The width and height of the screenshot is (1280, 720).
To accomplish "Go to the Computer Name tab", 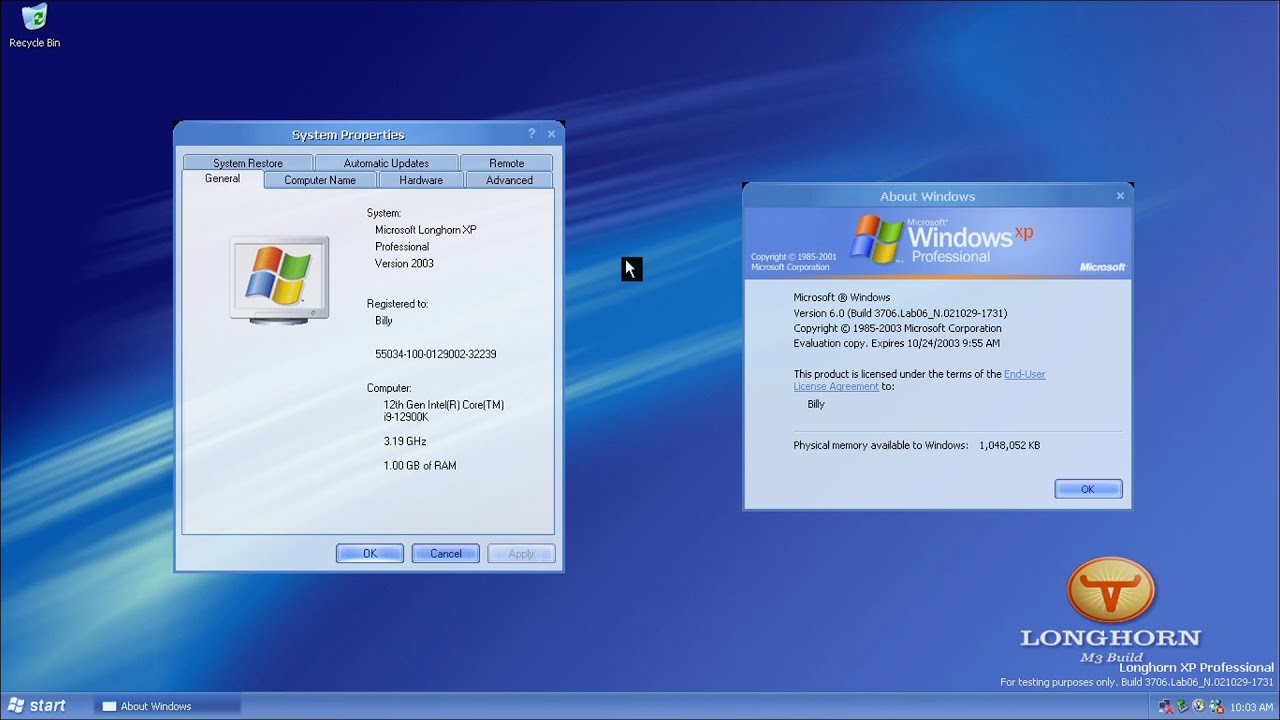I will pos(320,180).
